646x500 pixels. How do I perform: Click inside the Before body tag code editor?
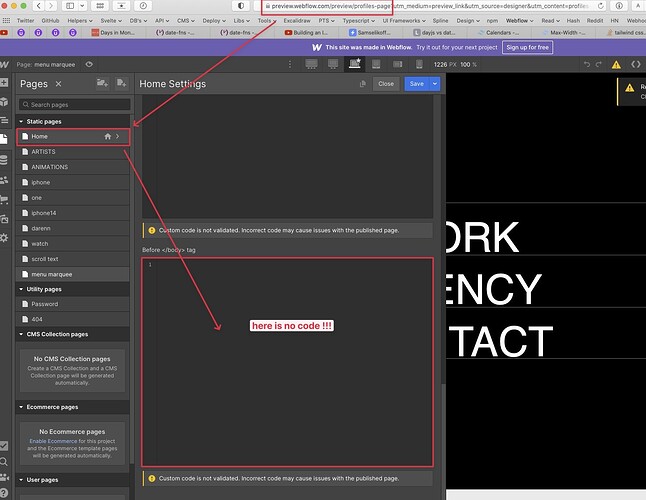[x=288, y=362]
